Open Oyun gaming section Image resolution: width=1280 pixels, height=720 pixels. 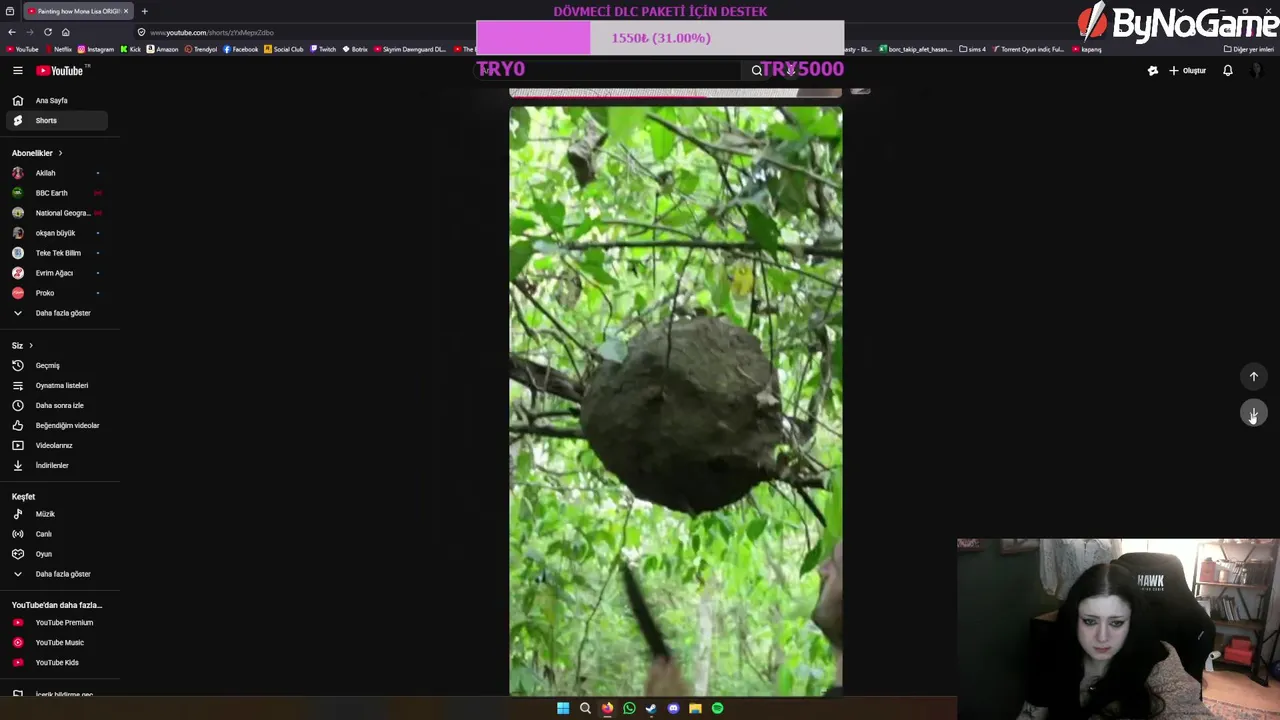[x=56, y=554]
